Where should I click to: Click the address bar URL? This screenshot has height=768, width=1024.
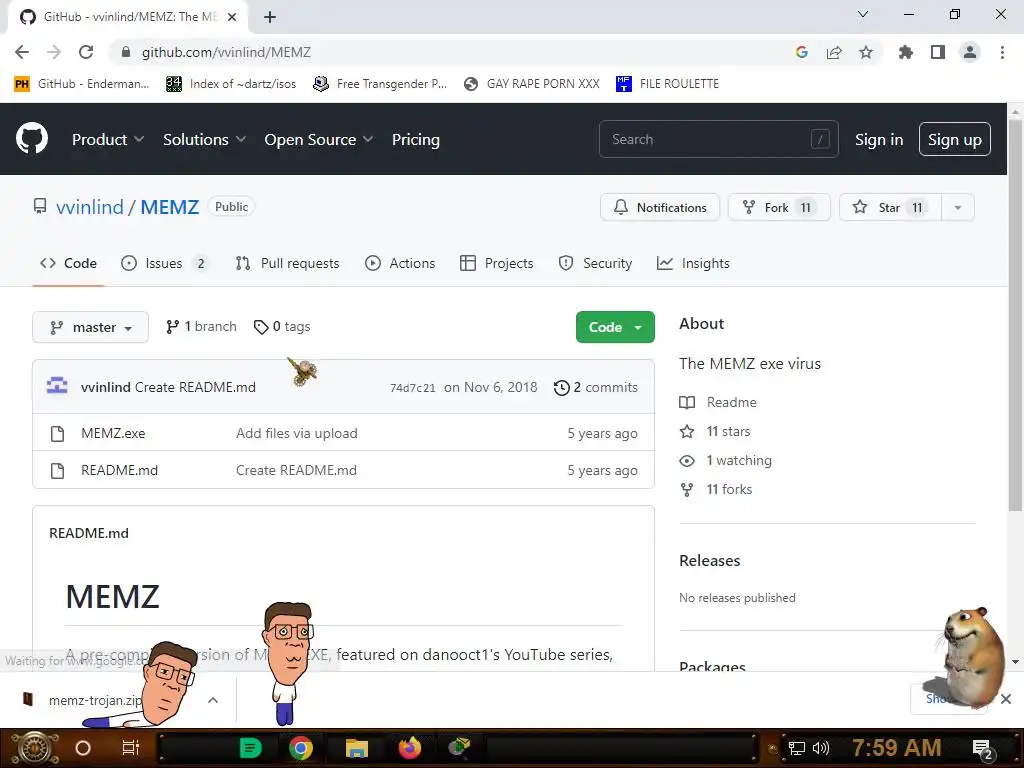tap(226, 52)
